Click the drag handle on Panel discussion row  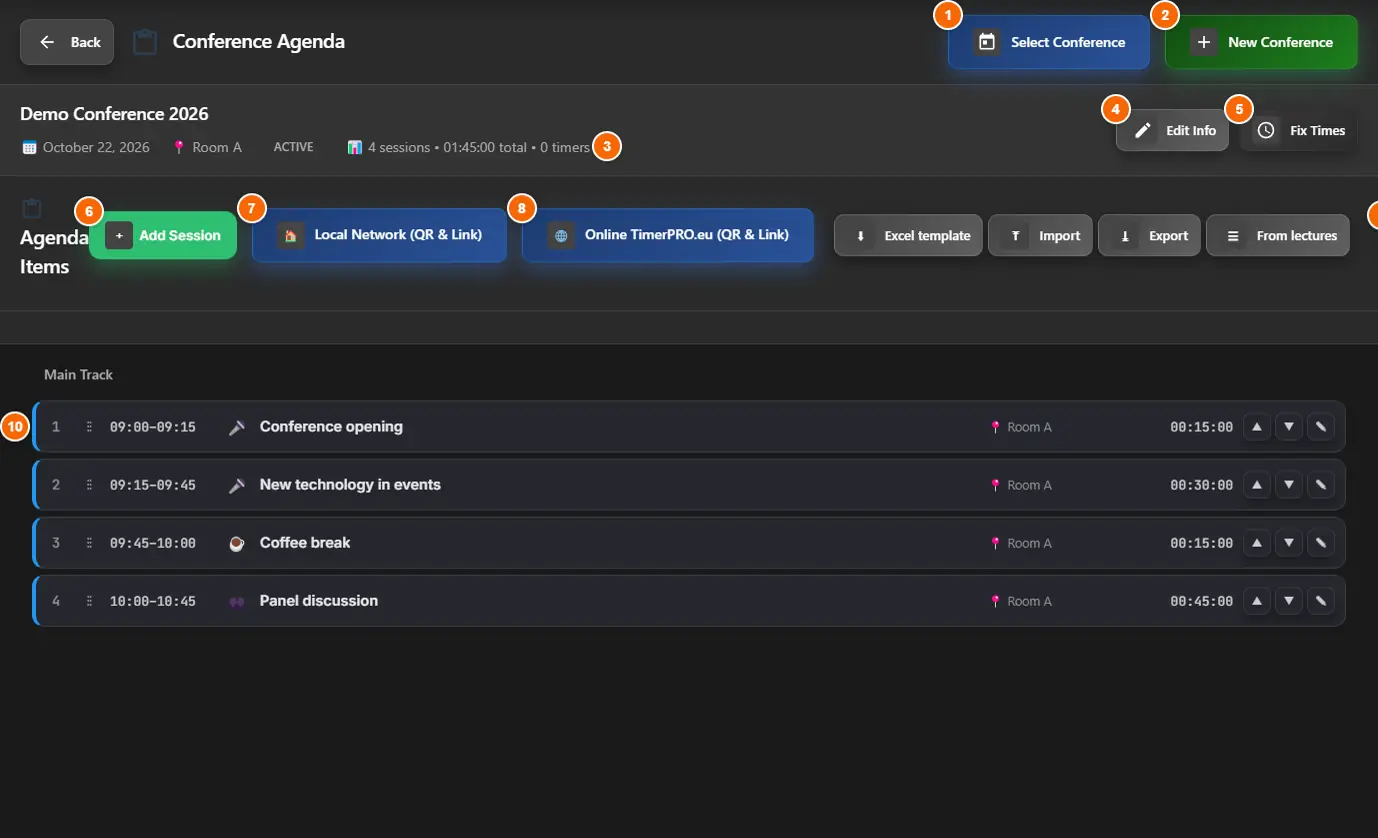(89, 601)
